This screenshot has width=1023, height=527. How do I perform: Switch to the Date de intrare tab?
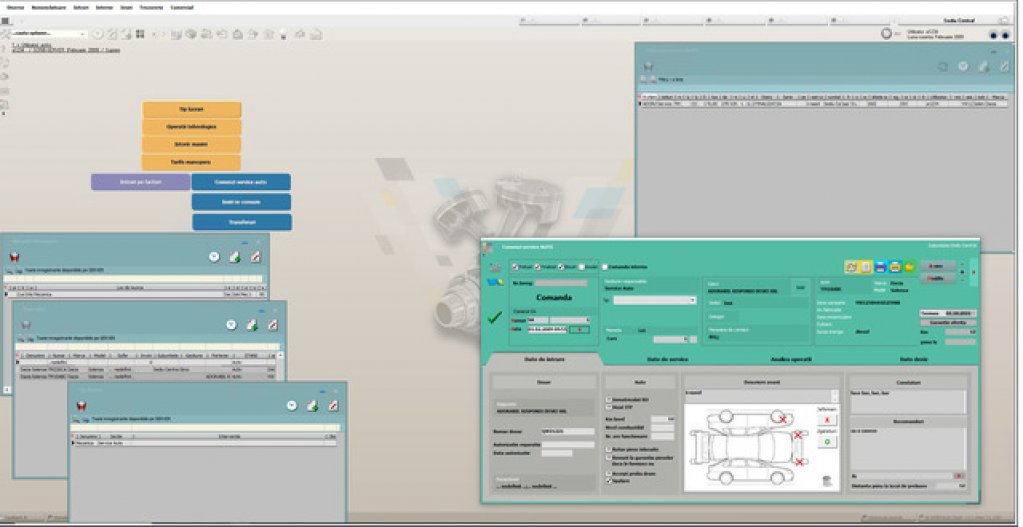pos(545,359)
